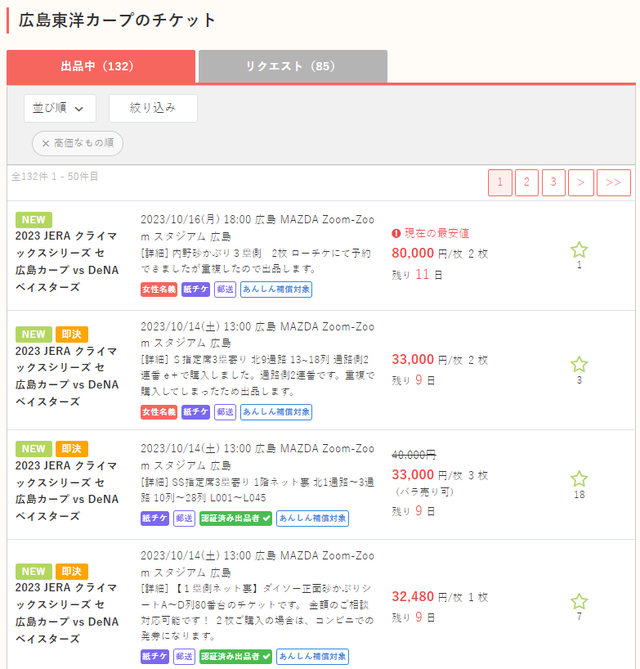The width and height of the screenshot is (640, 669).
Task: Click 女性名義 tag on 80,000 yen listing
Action: click(159, 289)
